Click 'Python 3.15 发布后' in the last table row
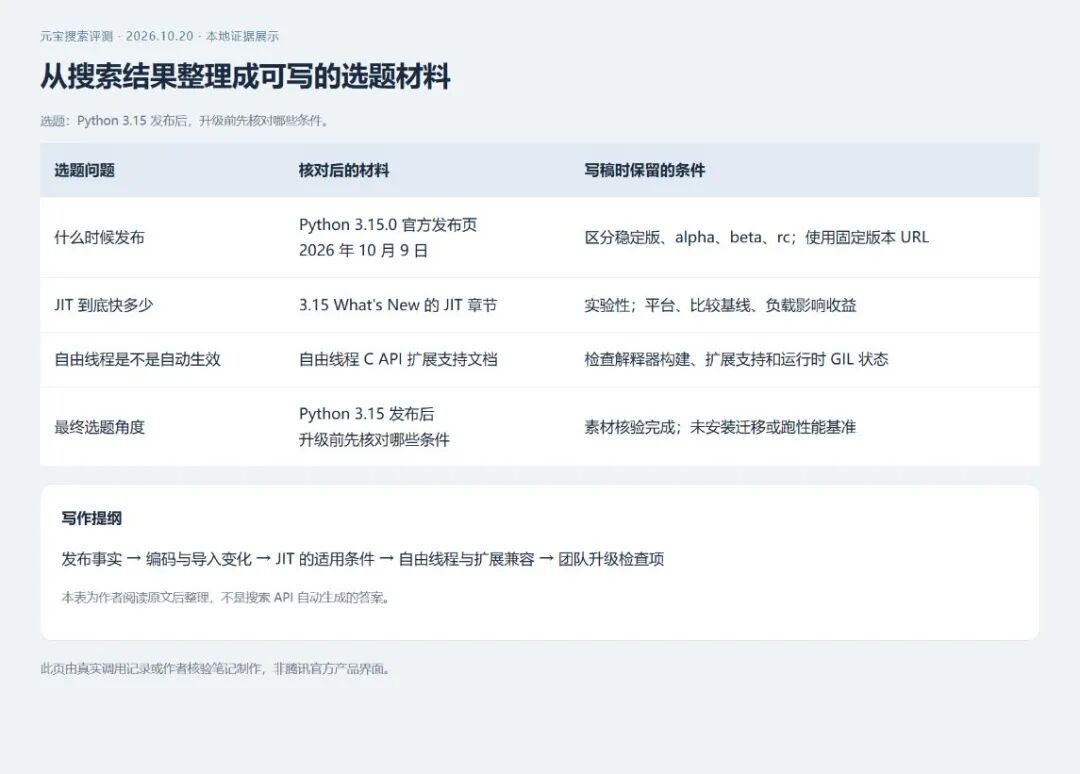This screenshot has width=1080, height=774. tap(366, 414)
